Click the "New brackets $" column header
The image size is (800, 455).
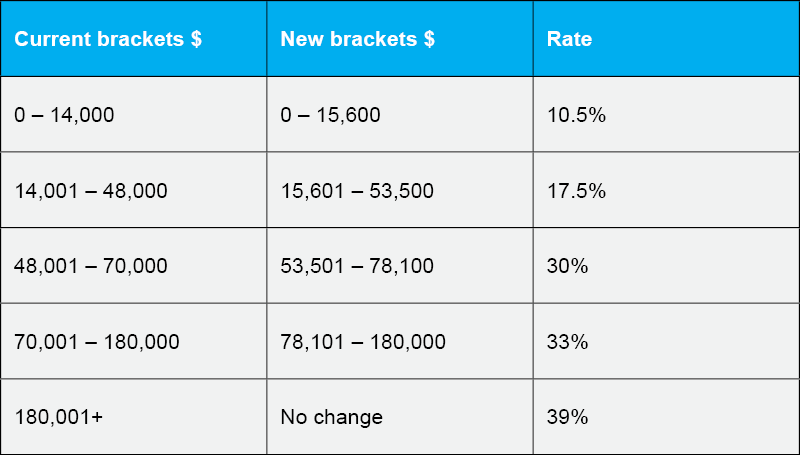[357, 40]
